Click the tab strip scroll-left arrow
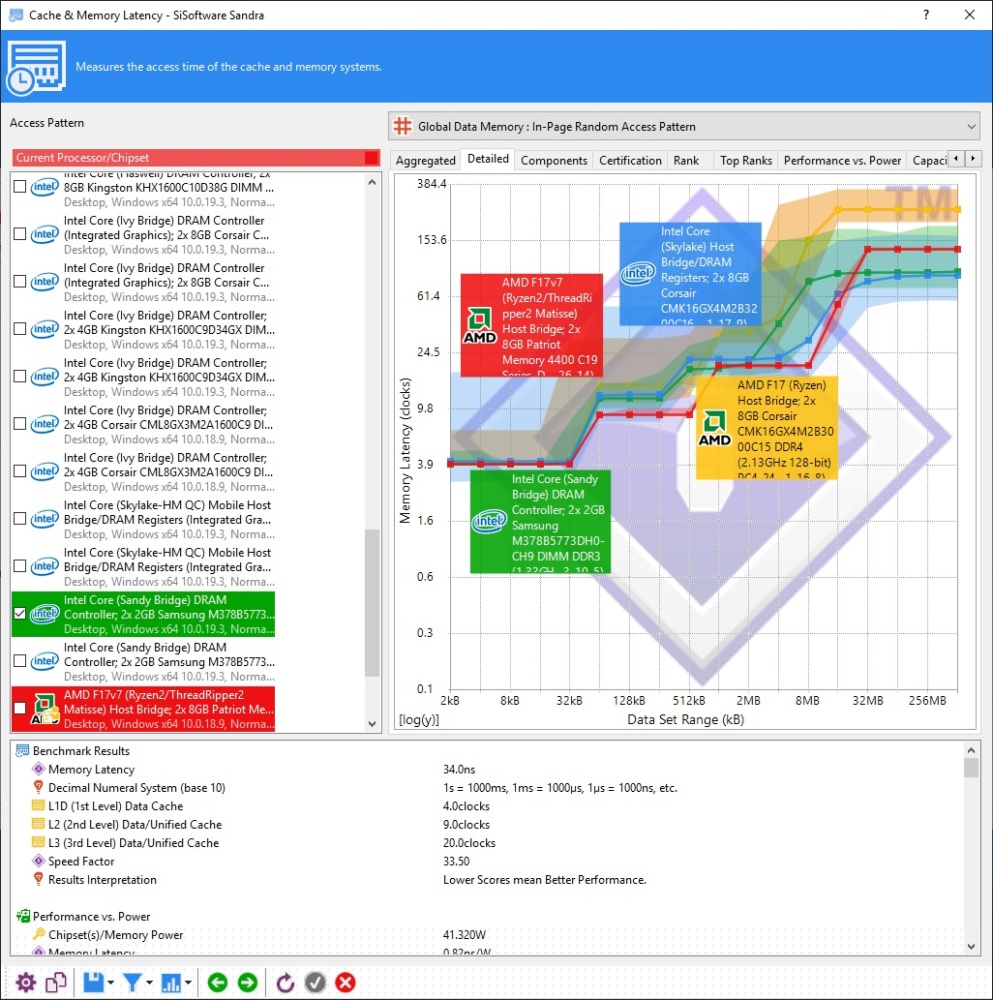This screenshot has width=993, height=1000. tap(956, 158)
